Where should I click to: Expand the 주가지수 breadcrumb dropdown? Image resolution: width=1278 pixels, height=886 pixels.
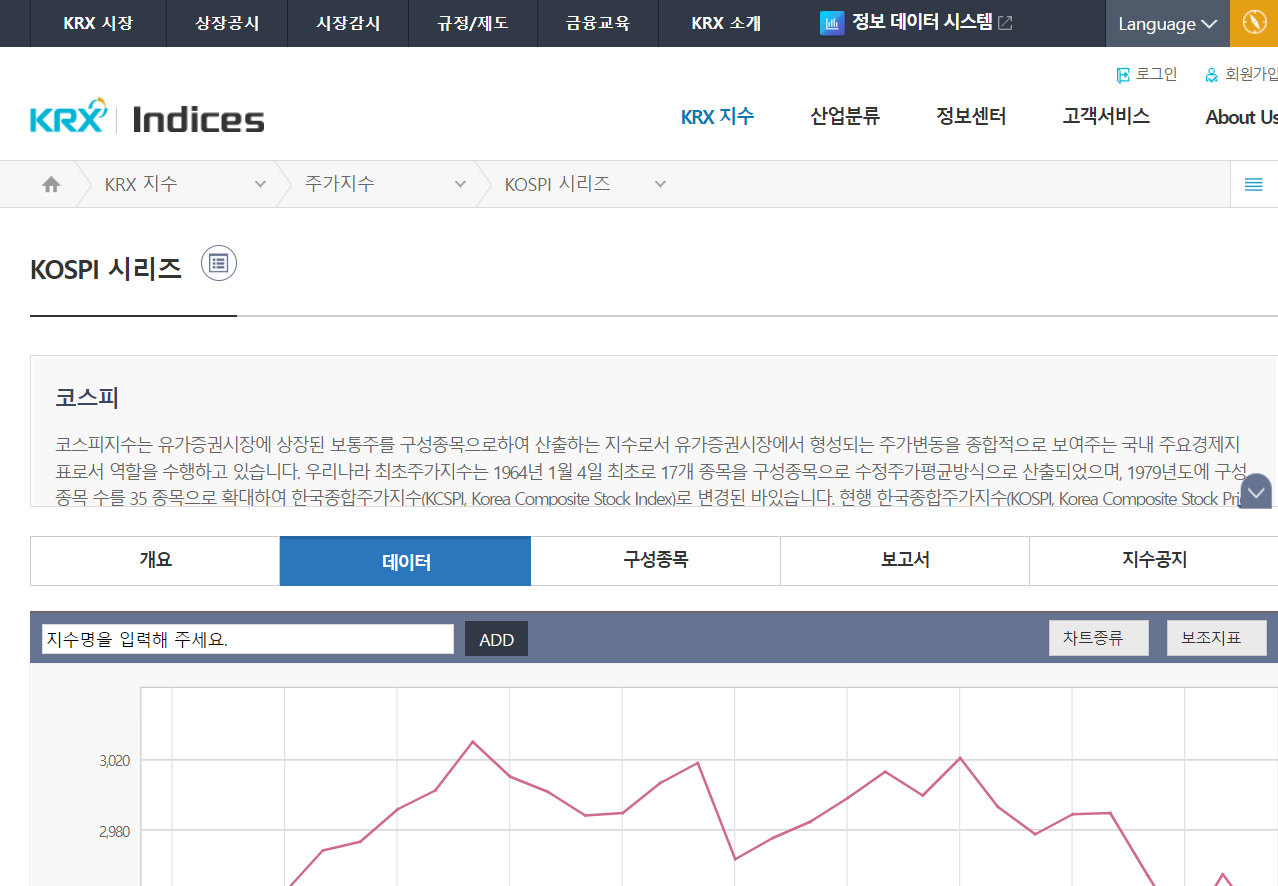click(x=460, y=184)
